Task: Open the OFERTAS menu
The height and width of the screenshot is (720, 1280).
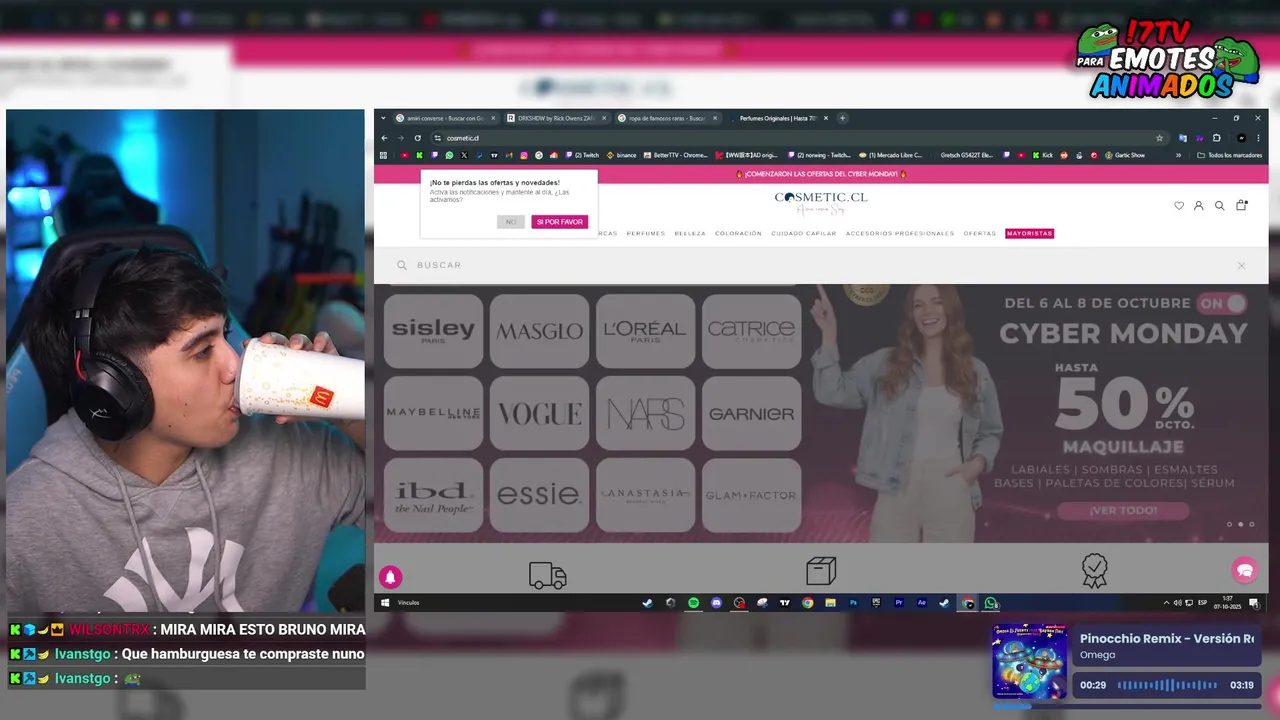Action: pos(980,233)
